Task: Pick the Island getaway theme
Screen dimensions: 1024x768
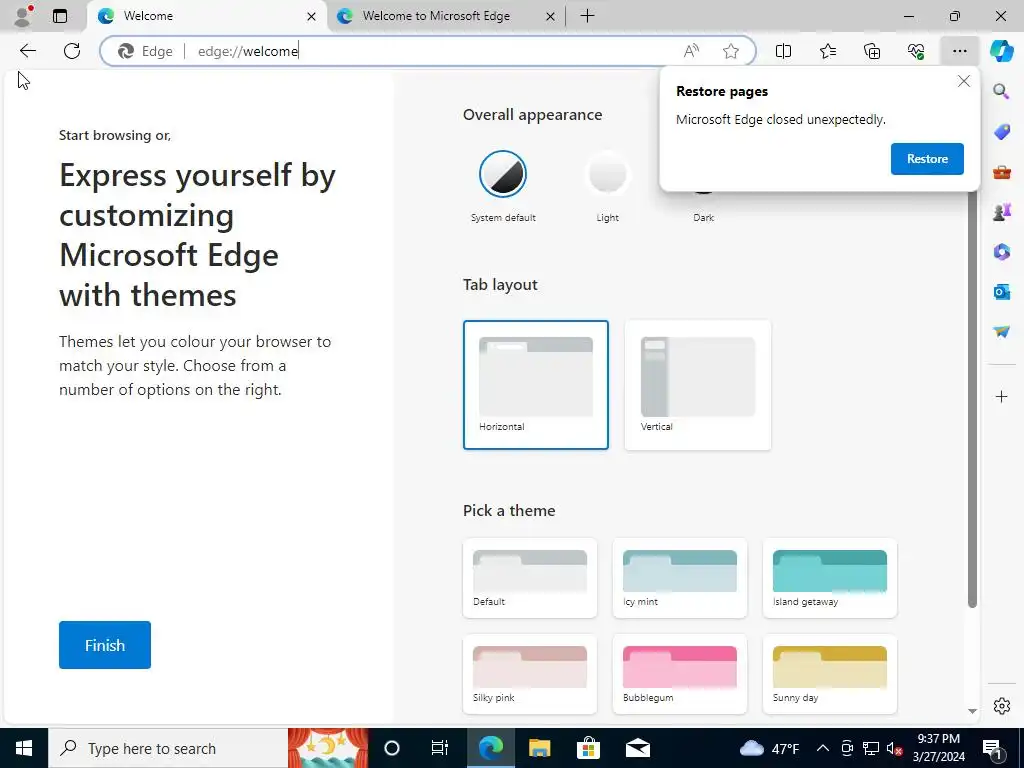Action: pos(829,578)
